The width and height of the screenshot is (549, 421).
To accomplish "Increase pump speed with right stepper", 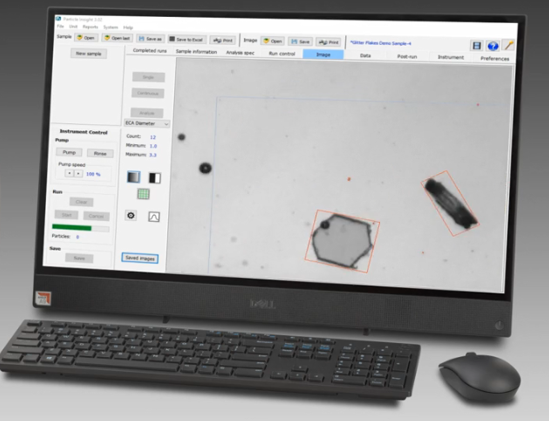I will coord(78,173).
